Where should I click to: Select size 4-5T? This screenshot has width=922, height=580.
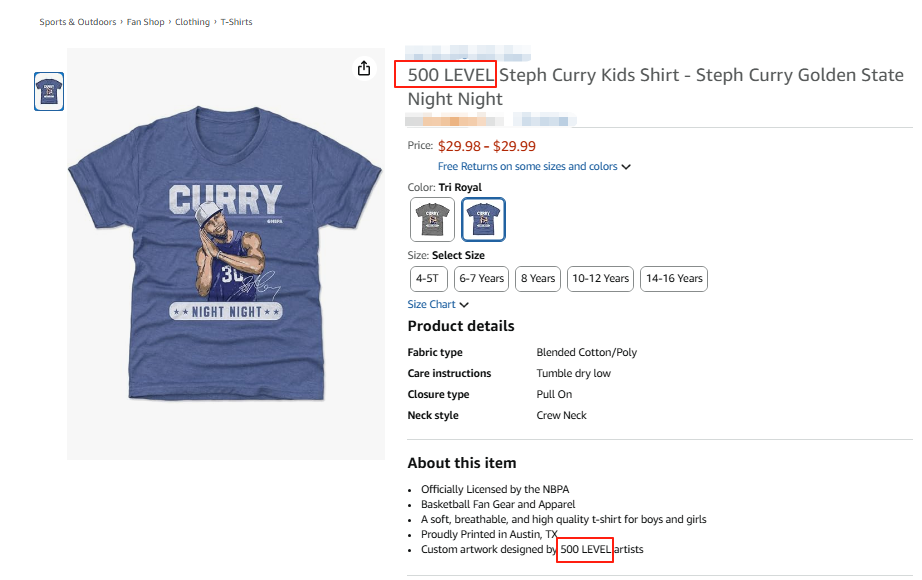[x=427, y=279]
